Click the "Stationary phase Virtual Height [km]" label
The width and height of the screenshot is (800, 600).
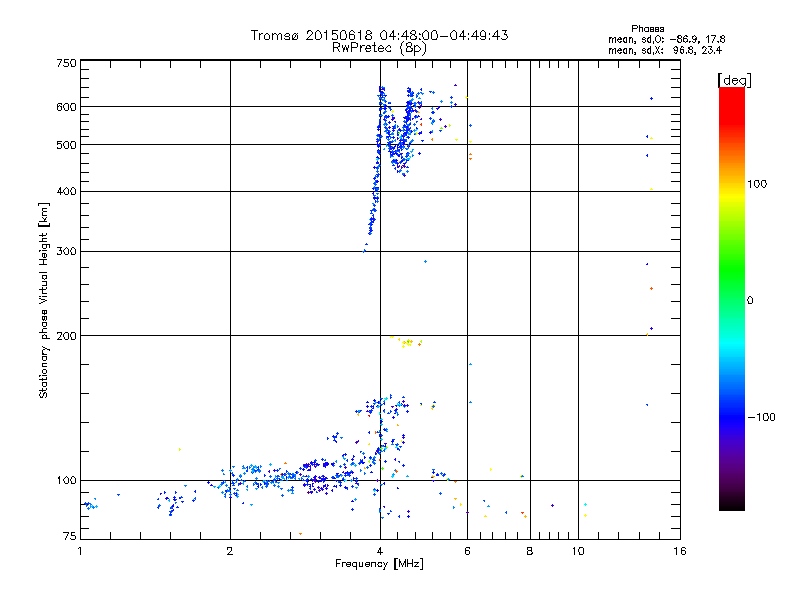(x=44, y=301)
